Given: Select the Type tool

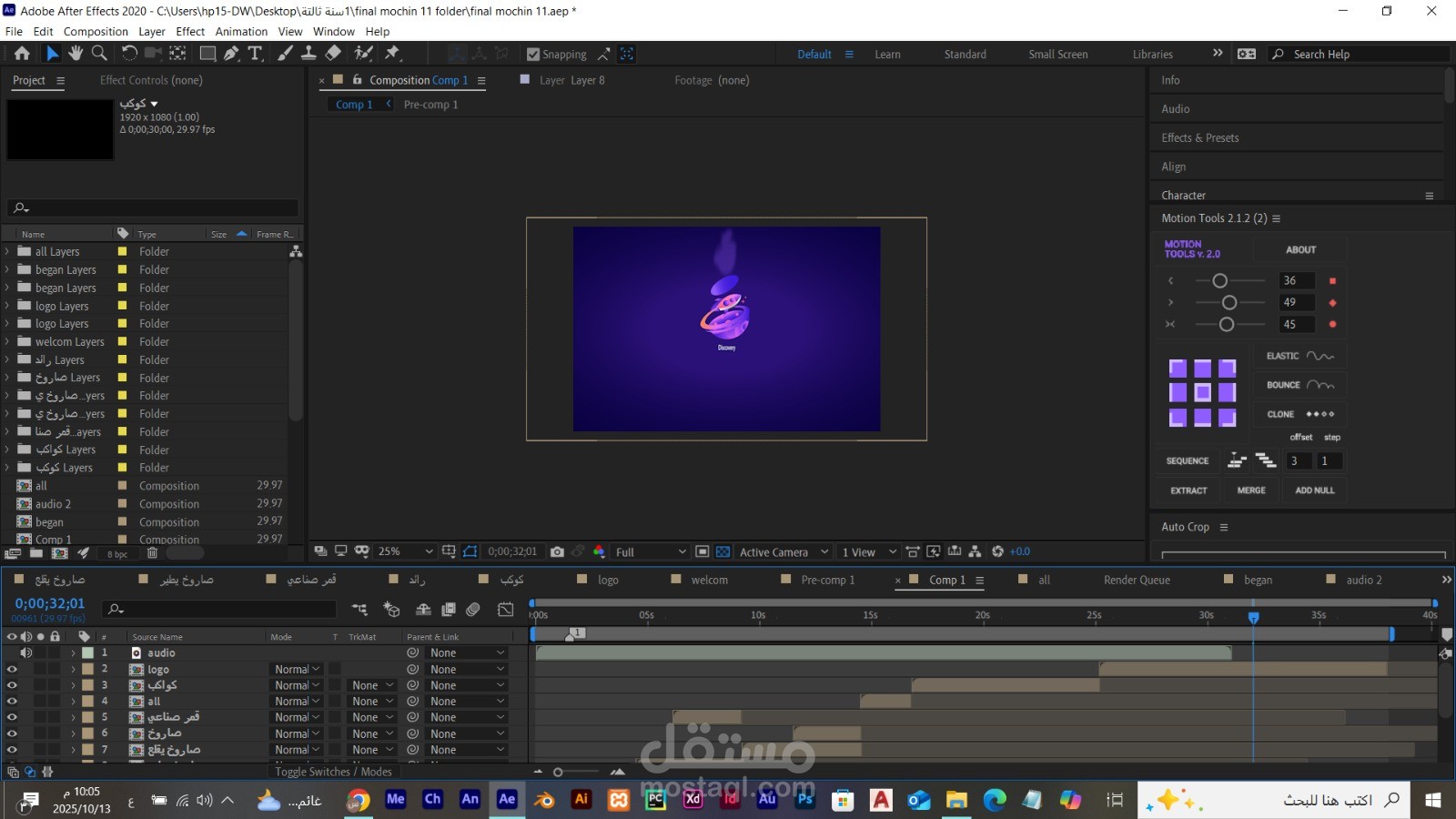Looking at the screenshot, I should (x=255, y=54).
